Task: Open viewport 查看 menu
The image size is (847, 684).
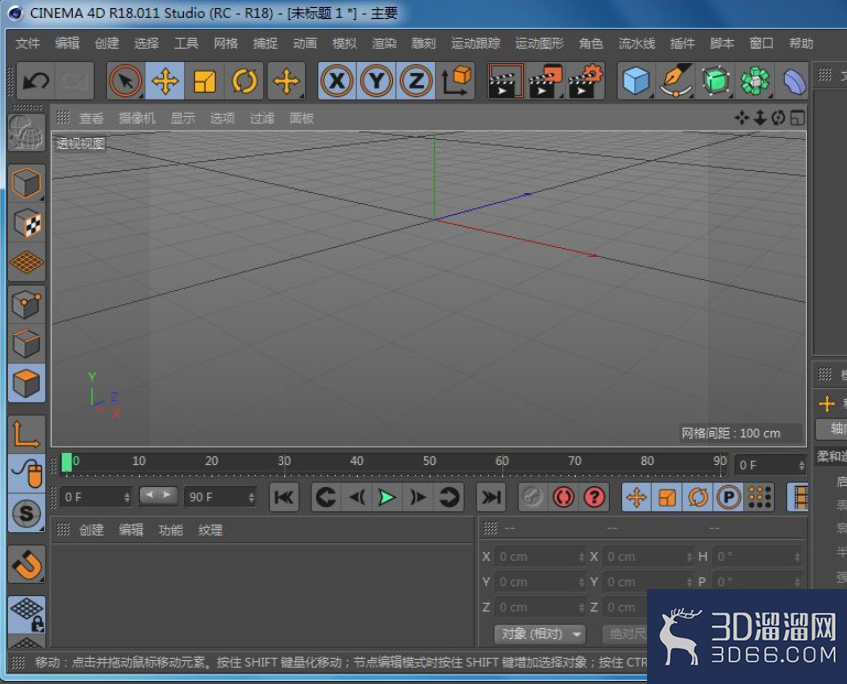Action: coord(91,118)
